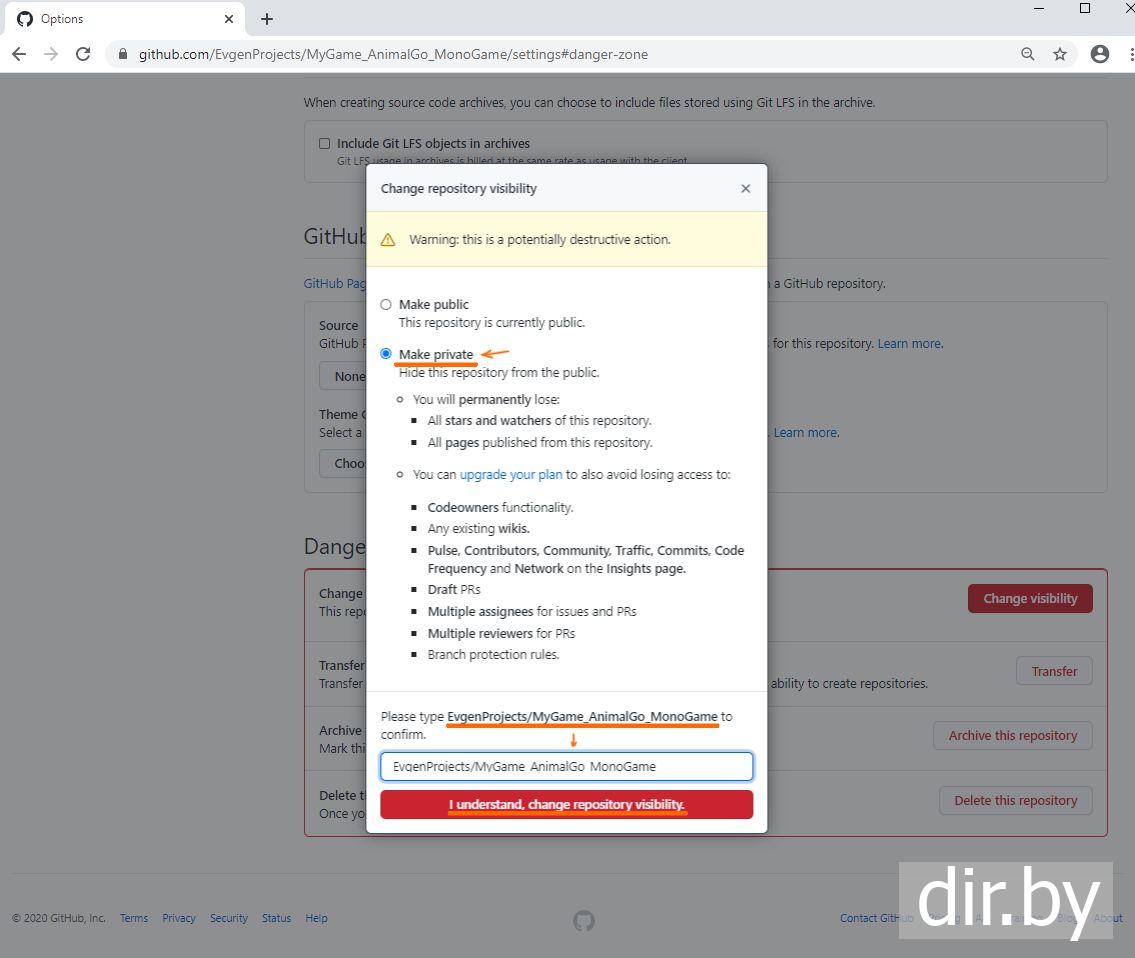This screenshot has width=1135, height=958.
Task: Click the upgrade your plan link
Action: [x=511, y=475]
